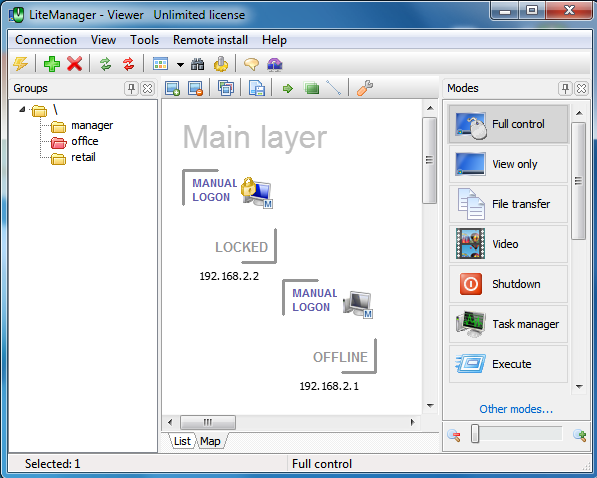Click the LiteManager title bar app icon
This screenshot has width=597, height=478.
point(16,15)
